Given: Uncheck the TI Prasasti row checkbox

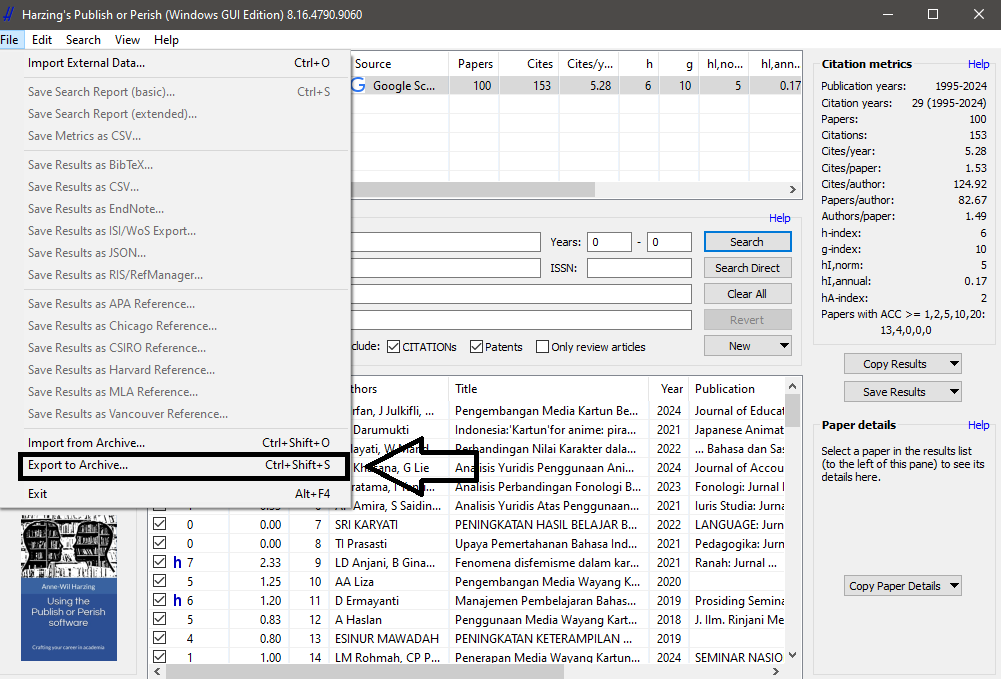Looking at the screenshot, I should [160, 543].
